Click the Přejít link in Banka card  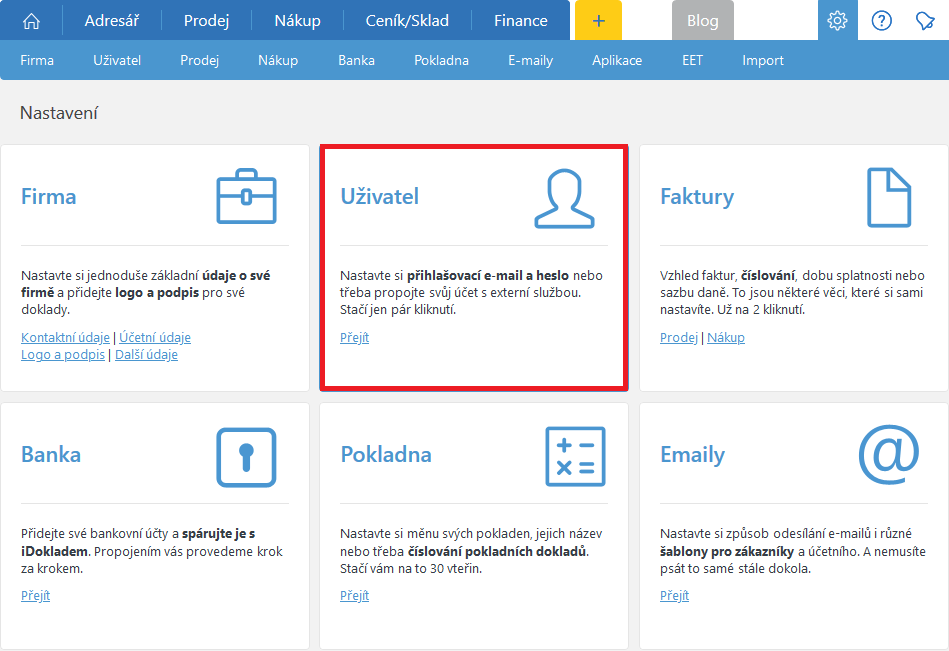coord(35,596)
